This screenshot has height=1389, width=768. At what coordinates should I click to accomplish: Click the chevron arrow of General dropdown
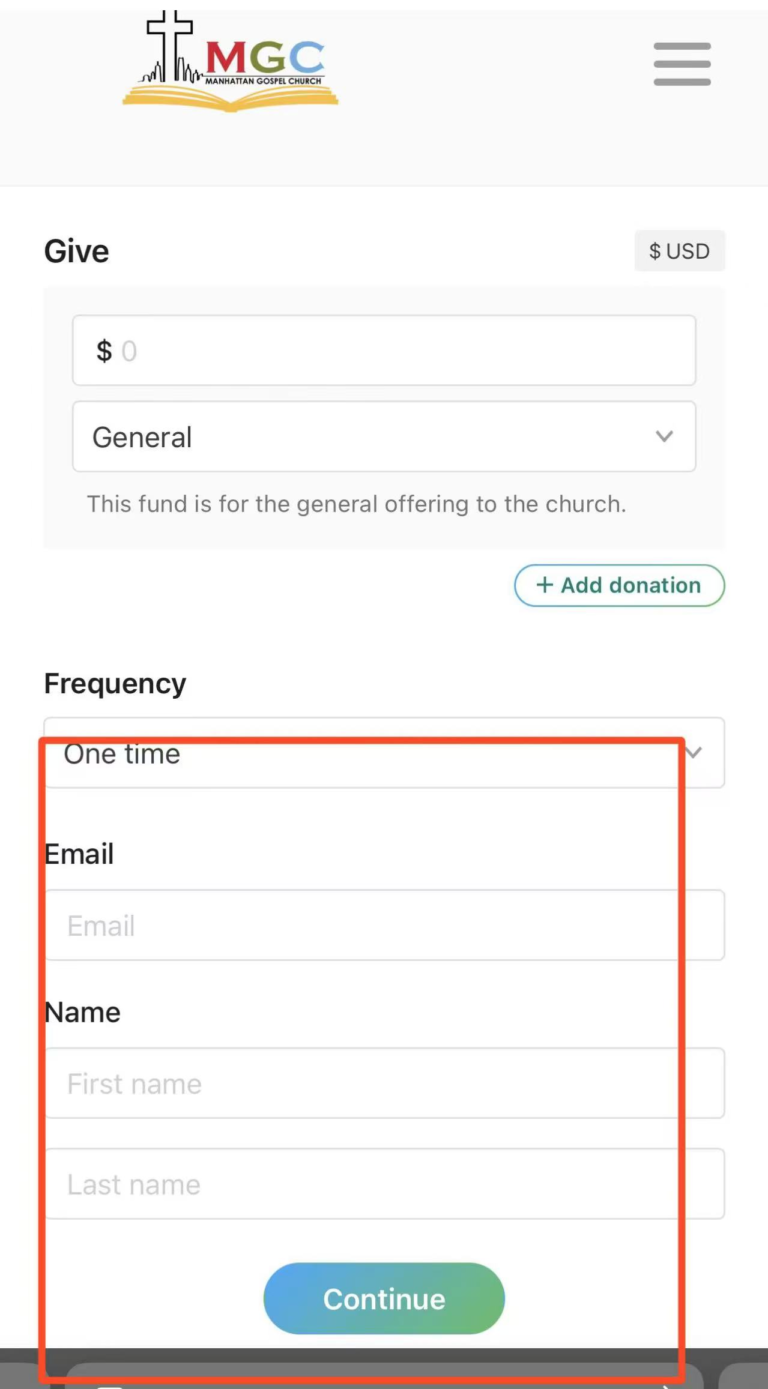tap(664, 437)
